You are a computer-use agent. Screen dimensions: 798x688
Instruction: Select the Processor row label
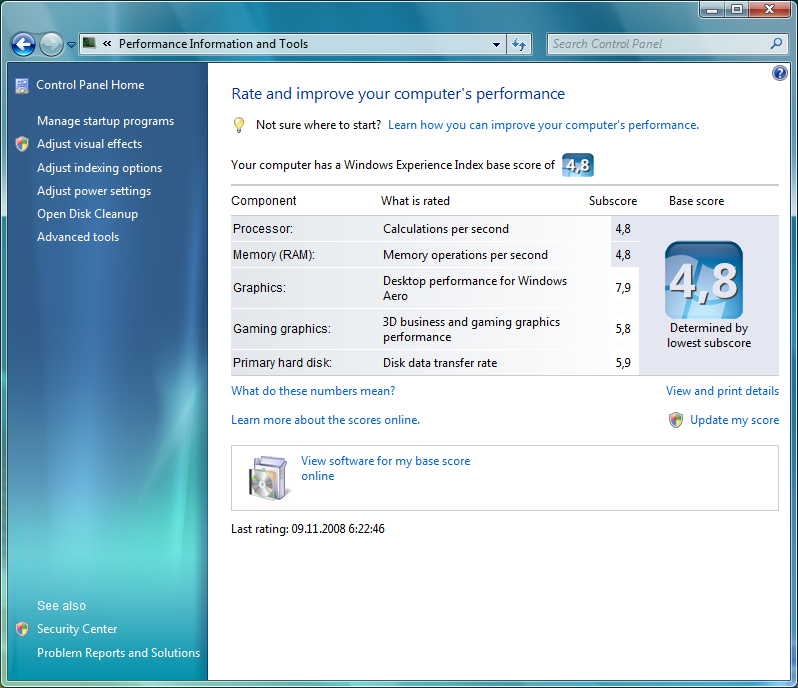click(x=263, y=229)
